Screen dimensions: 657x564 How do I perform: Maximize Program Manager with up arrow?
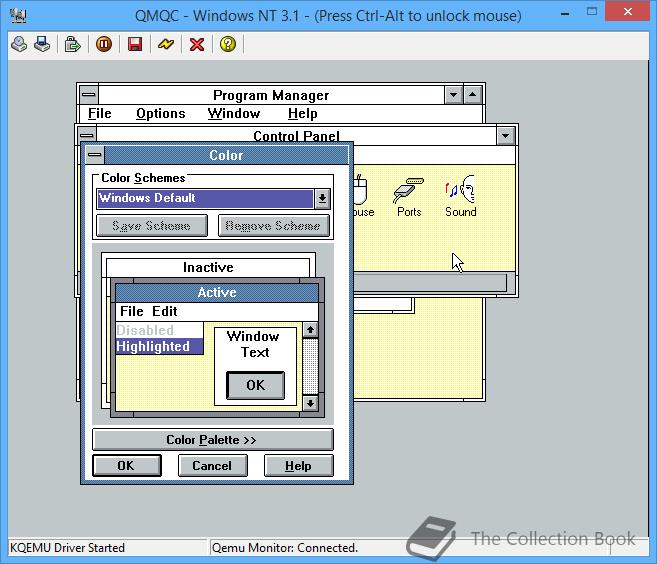(472, 95)
